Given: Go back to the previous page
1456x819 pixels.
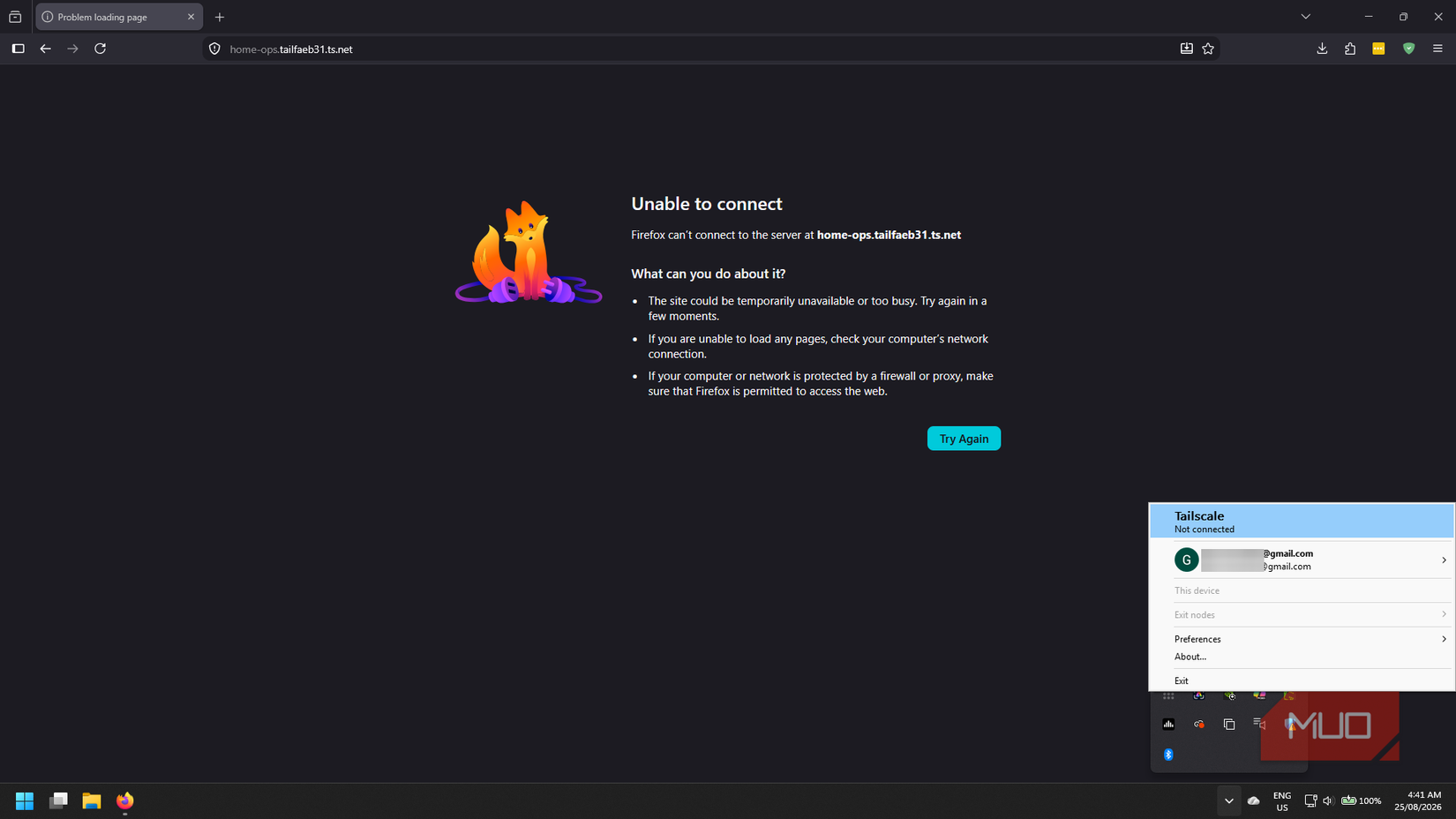Looking at the screenshot, I should click(x=46, y=49).
